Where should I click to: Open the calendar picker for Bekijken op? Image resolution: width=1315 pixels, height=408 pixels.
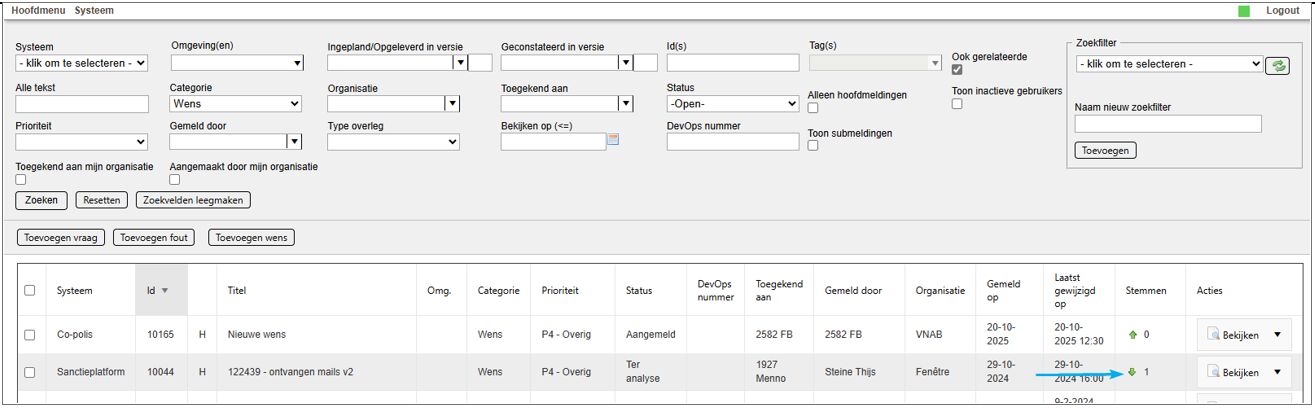[614, 140]
